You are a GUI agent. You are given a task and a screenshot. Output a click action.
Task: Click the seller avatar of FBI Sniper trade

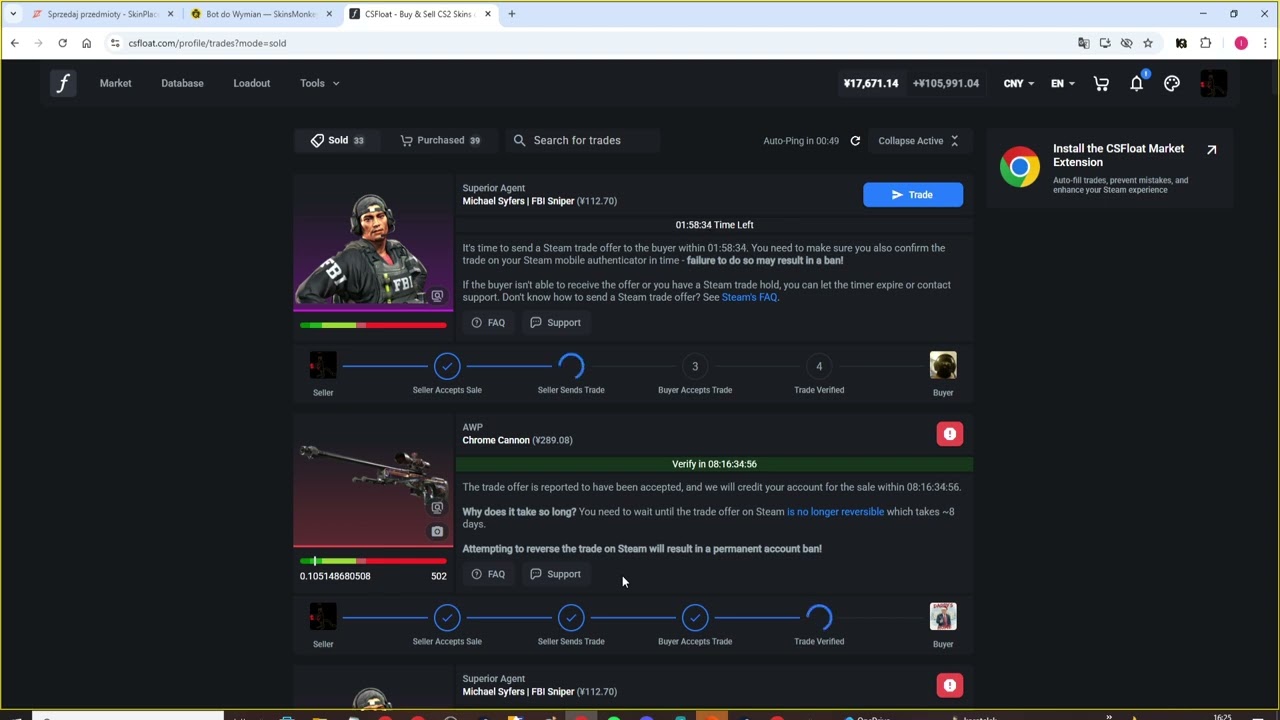pos(323,366)
